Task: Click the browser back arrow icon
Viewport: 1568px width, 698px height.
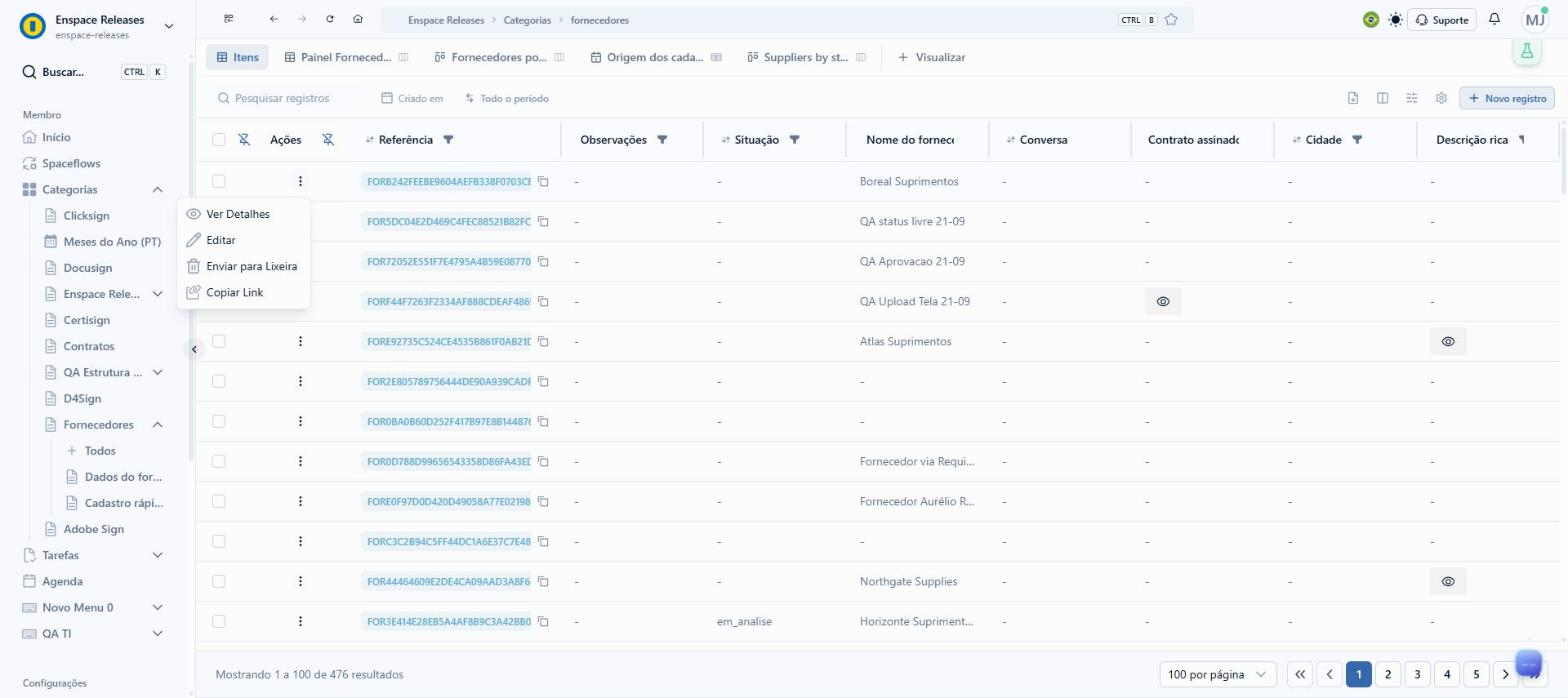Action: pos(274,19)
